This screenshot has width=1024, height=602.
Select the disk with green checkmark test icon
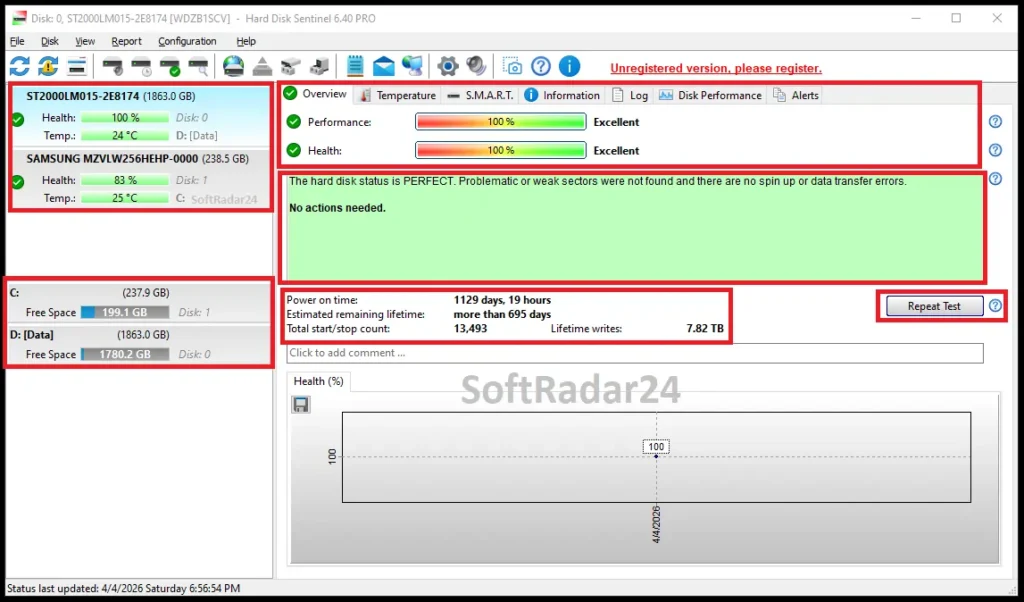click(x=171, y=65)
